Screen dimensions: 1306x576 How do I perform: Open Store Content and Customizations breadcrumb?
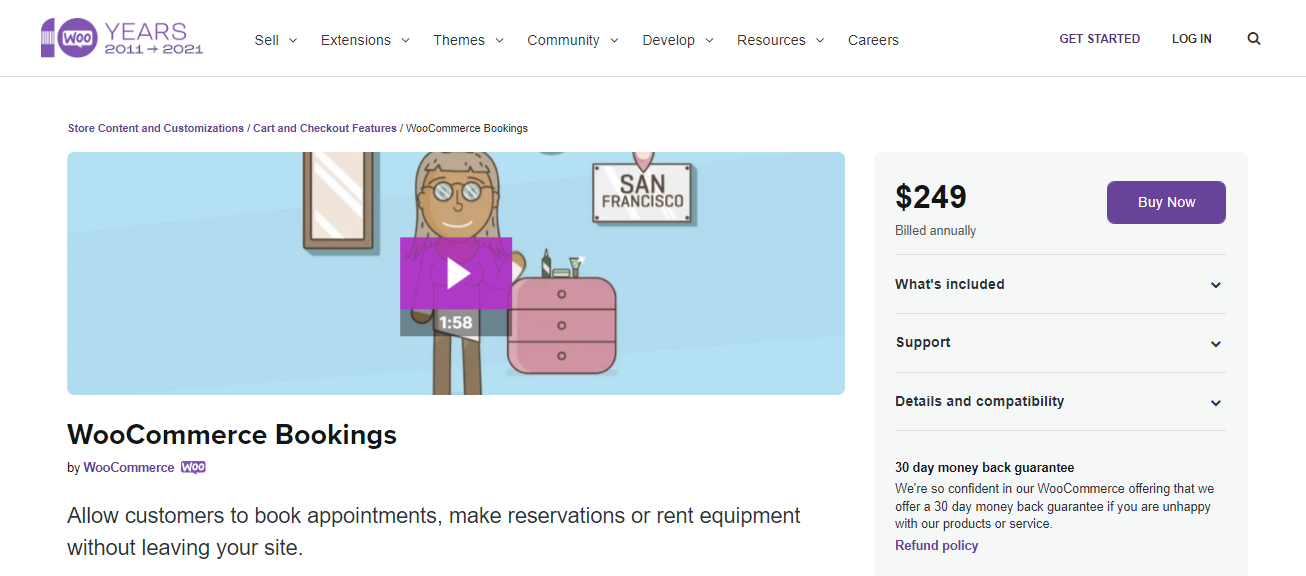[156, 128]
